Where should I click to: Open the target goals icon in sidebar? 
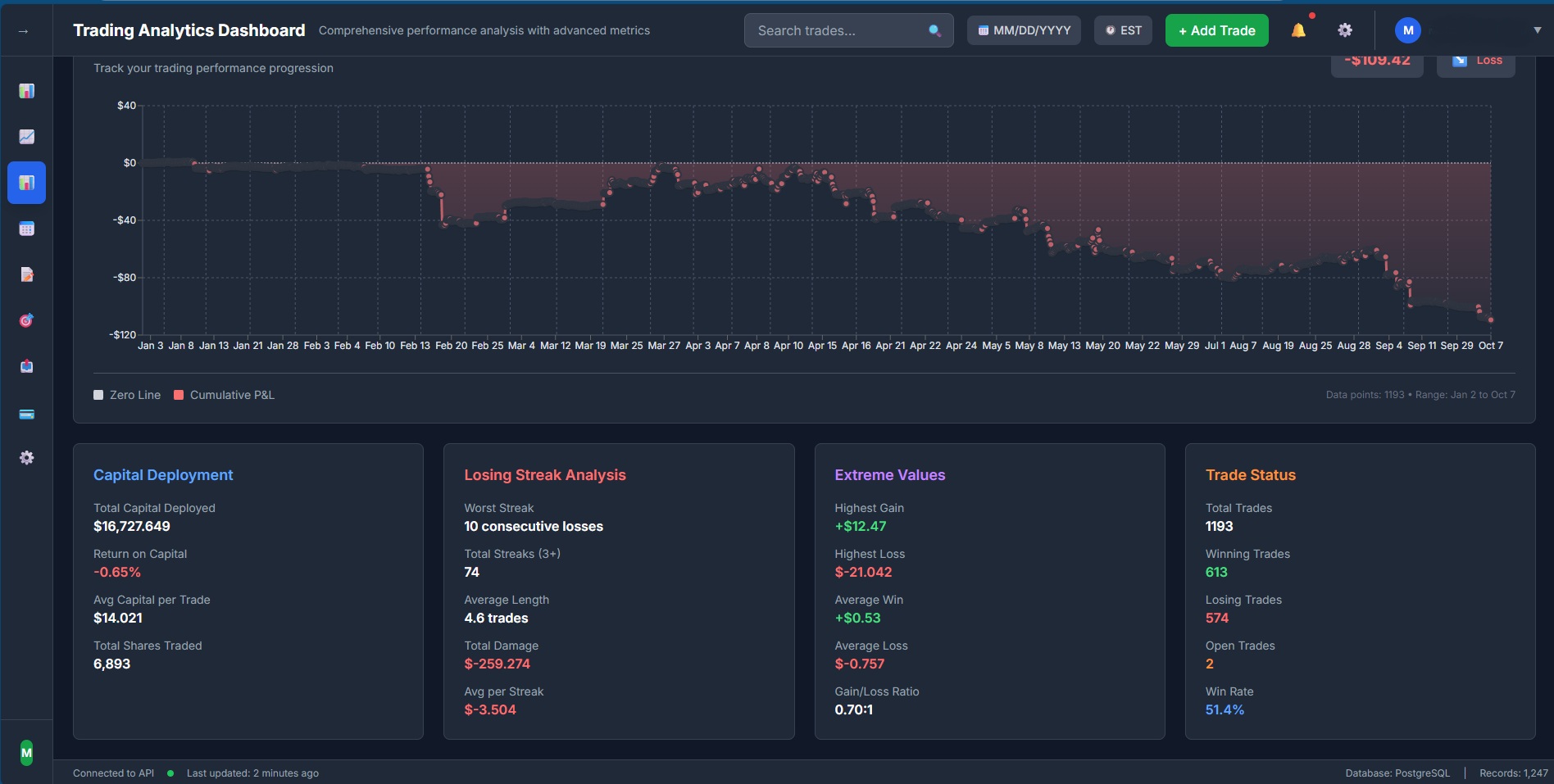tap(27, 320)
